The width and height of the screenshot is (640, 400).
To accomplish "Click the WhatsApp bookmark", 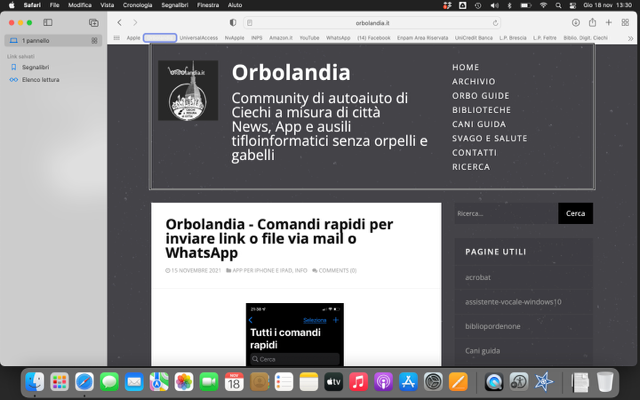I will (338, 38).
